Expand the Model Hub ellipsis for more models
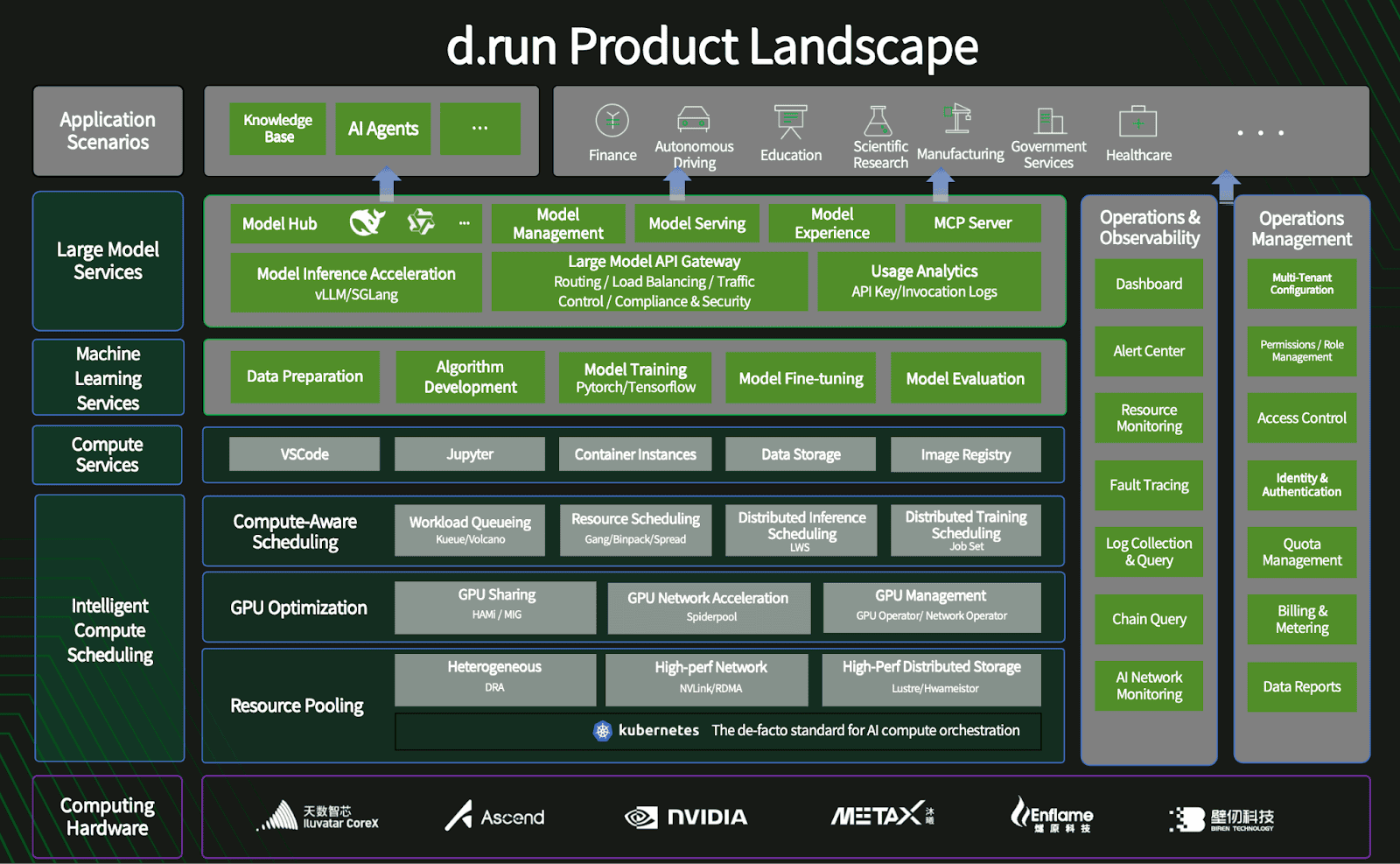This screenshot has height=864, width=1400. click(x=465, y=223)
